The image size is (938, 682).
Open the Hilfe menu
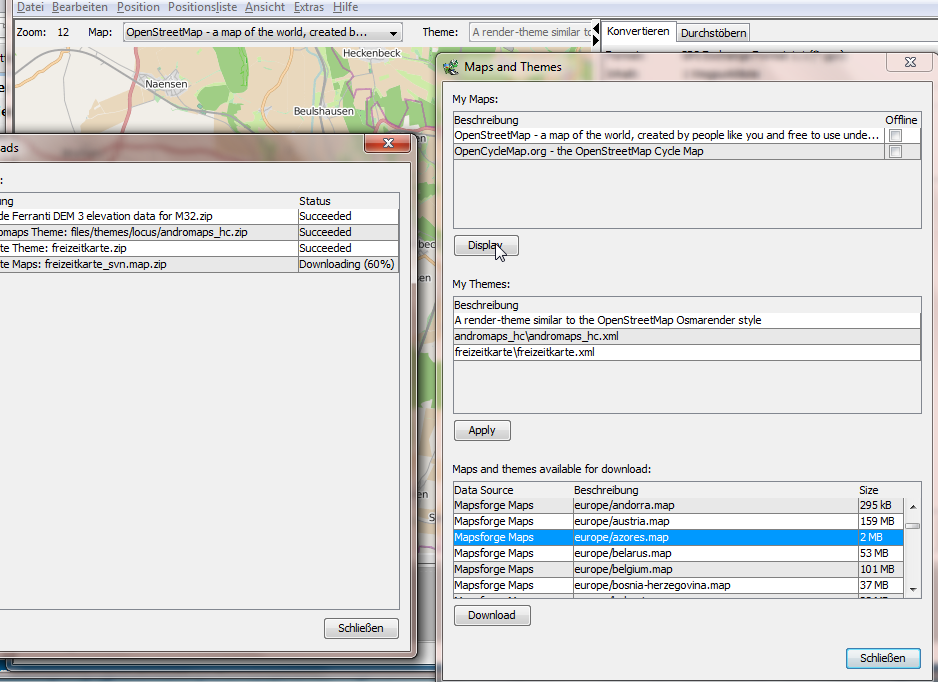click(x=345, y=7)
